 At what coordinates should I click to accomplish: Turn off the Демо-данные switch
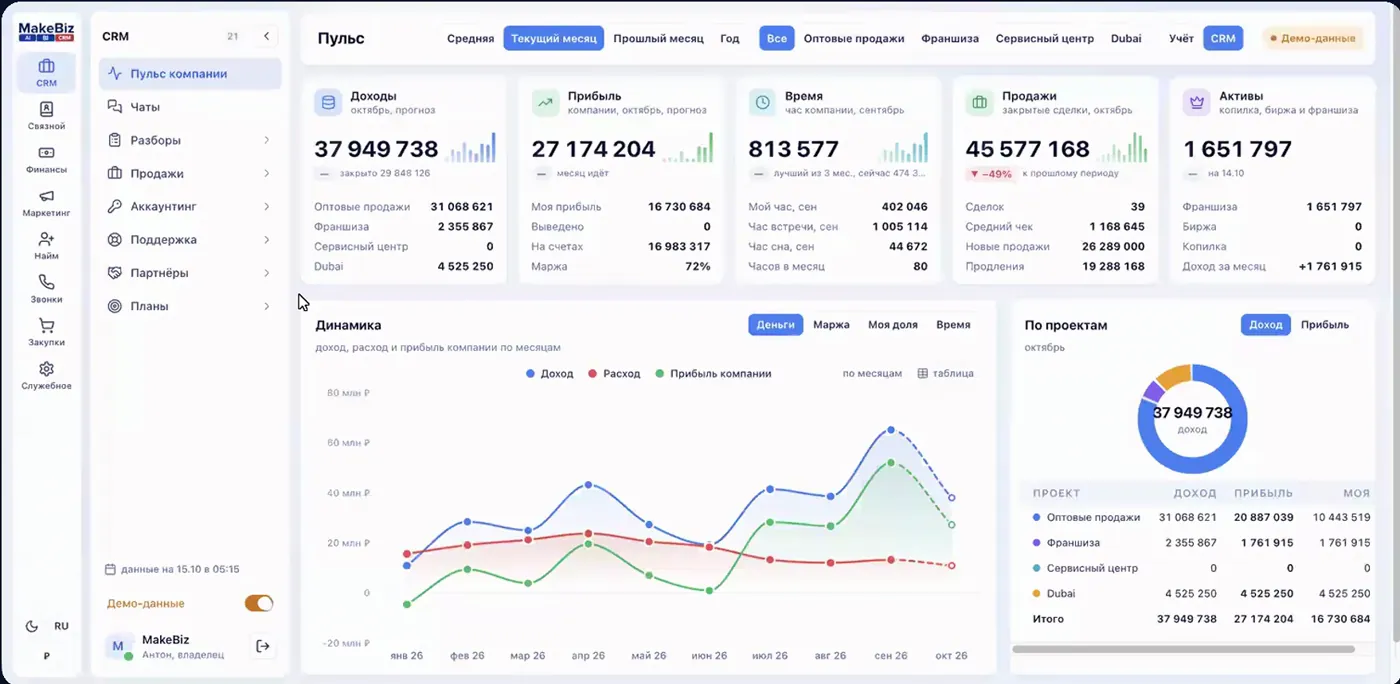pyautogui.click(x=259, y=603)
